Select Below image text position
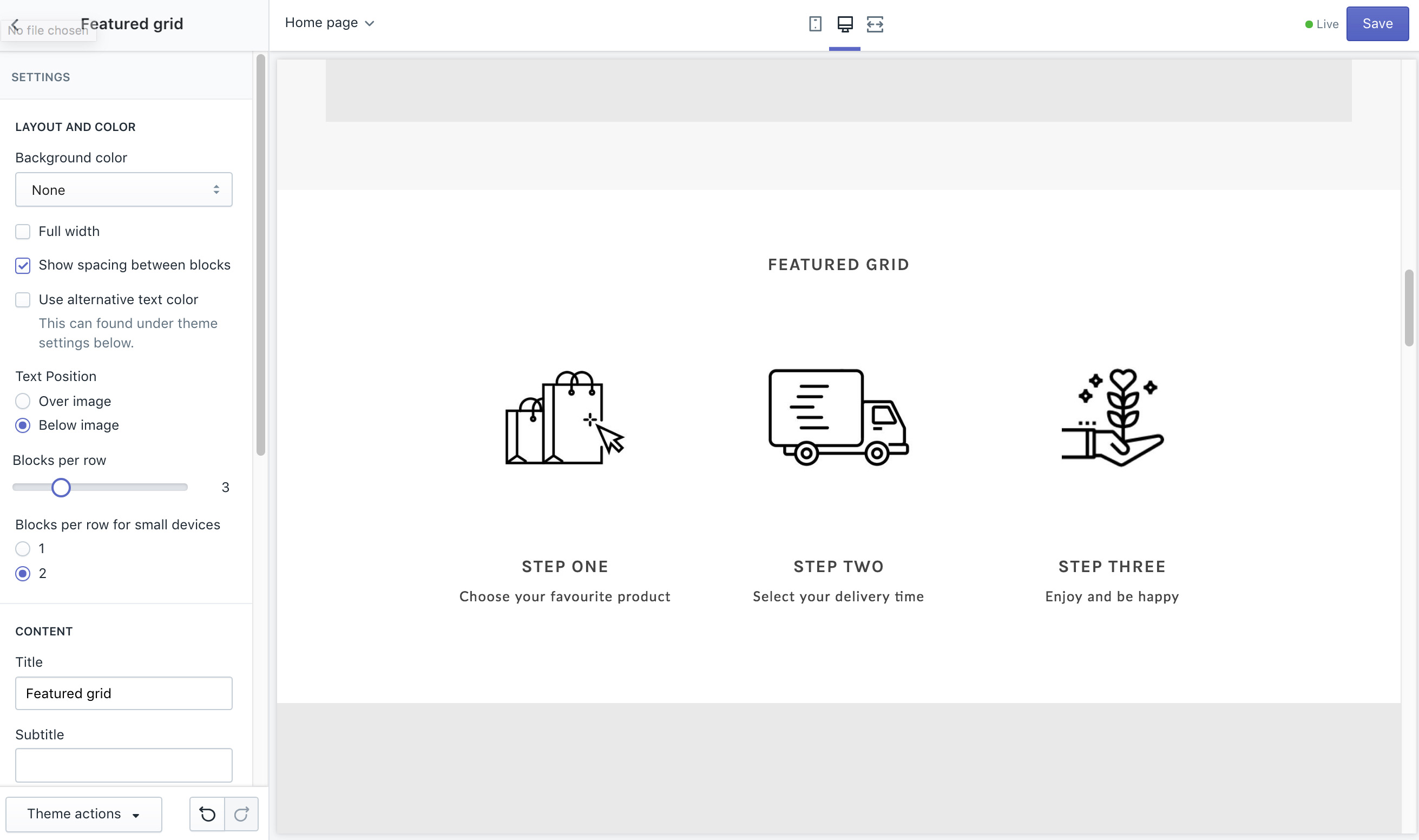Screen dimensions: 1419x840 [23, 425]
